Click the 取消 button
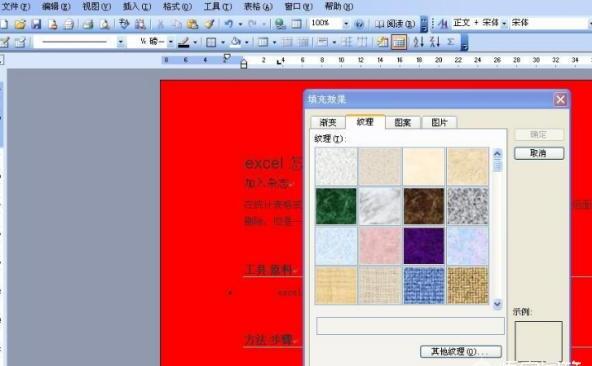 pos(539,153)
